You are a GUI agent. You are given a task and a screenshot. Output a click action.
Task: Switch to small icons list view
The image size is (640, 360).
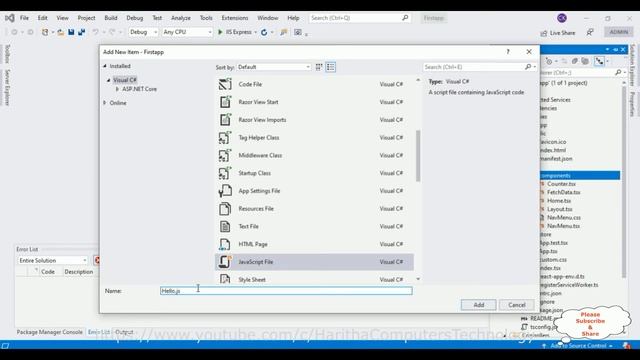(331, 67)
